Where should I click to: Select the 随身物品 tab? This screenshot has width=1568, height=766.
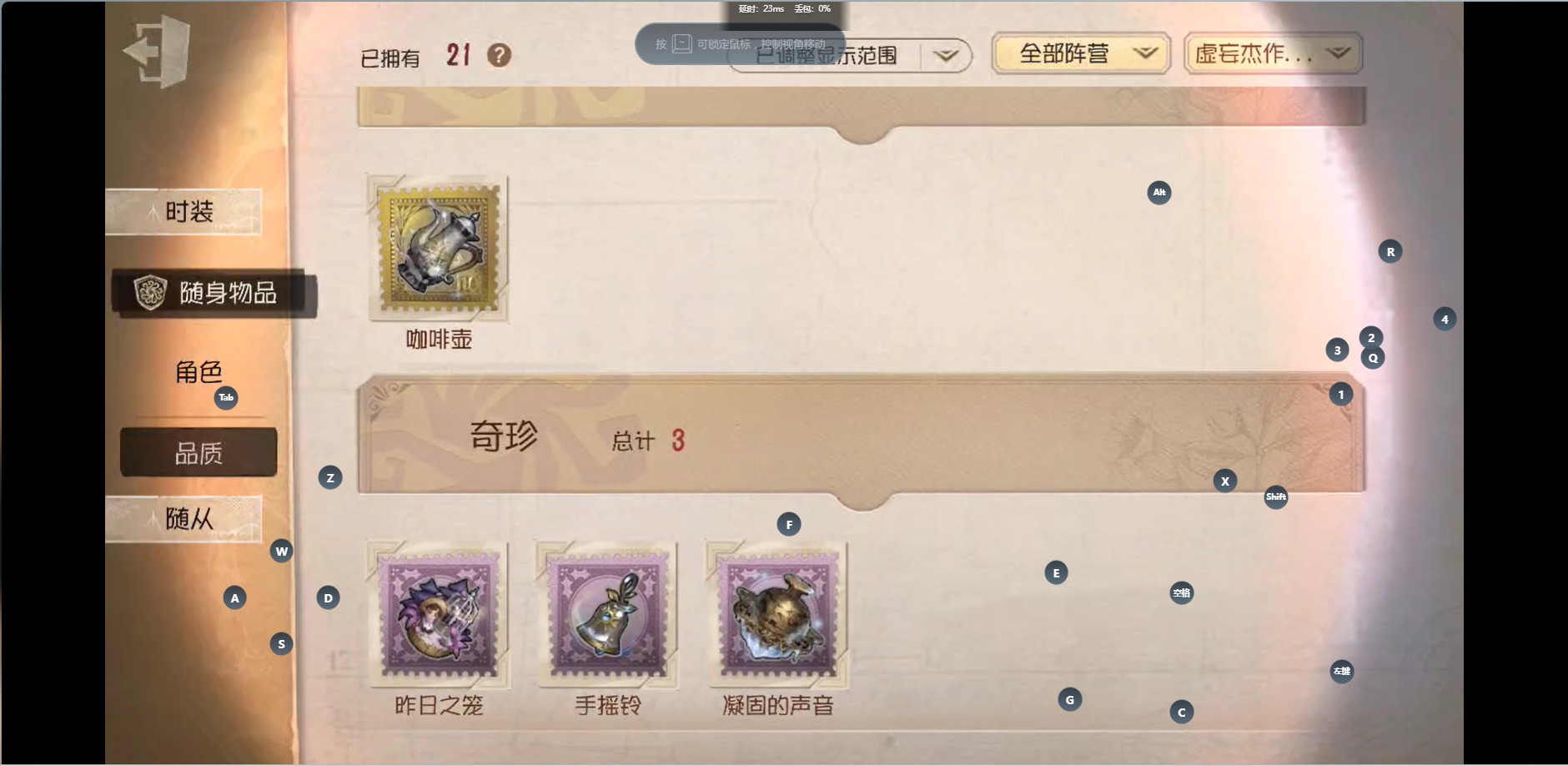pyautogui.click(x=214, y=293)
